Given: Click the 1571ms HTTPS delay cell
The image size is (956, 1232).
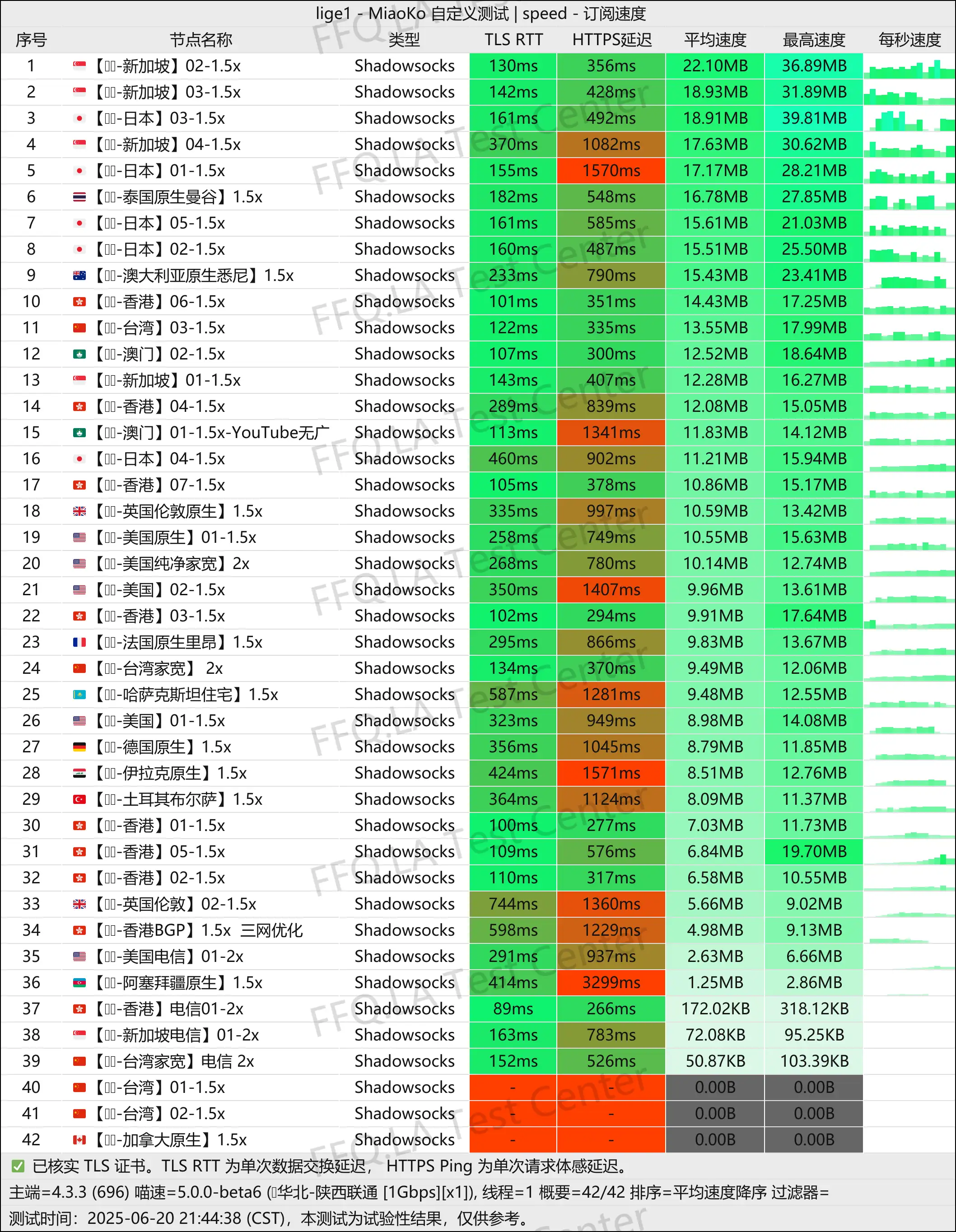Looking at the screenshot, I should click(611, 773).
